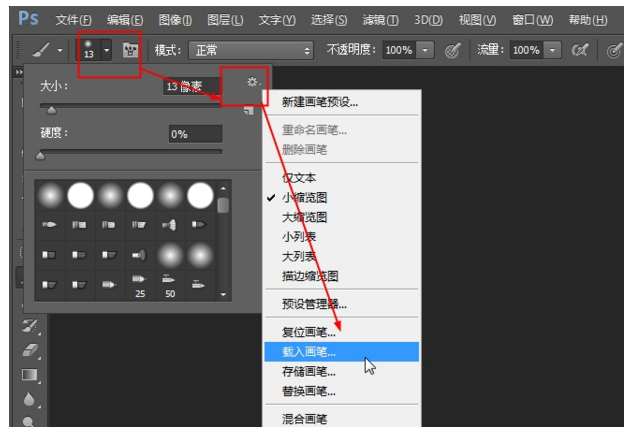This screenshot has height=427, width=628.
Task: Select checked 小缩览图 view option
Action: coord(304,197)
